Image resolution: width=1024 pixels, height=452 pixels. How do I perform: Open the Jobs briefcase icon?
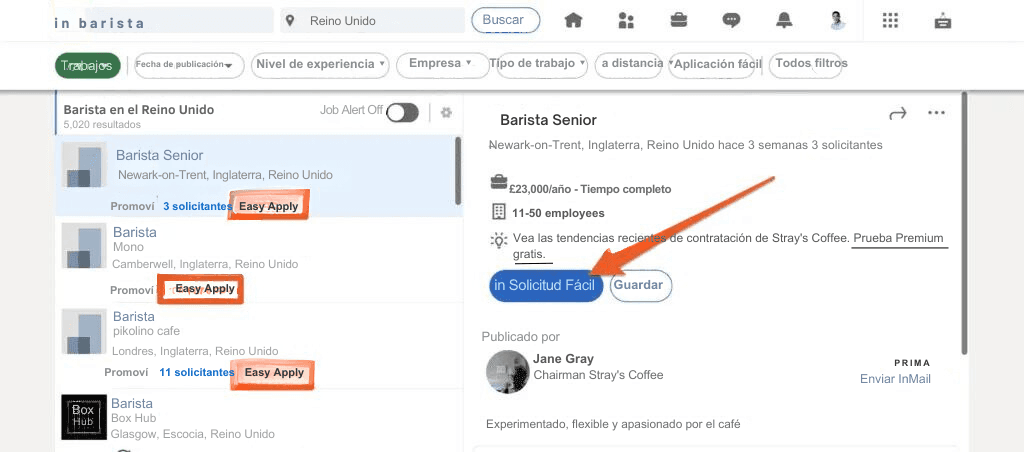click(679, 20)
